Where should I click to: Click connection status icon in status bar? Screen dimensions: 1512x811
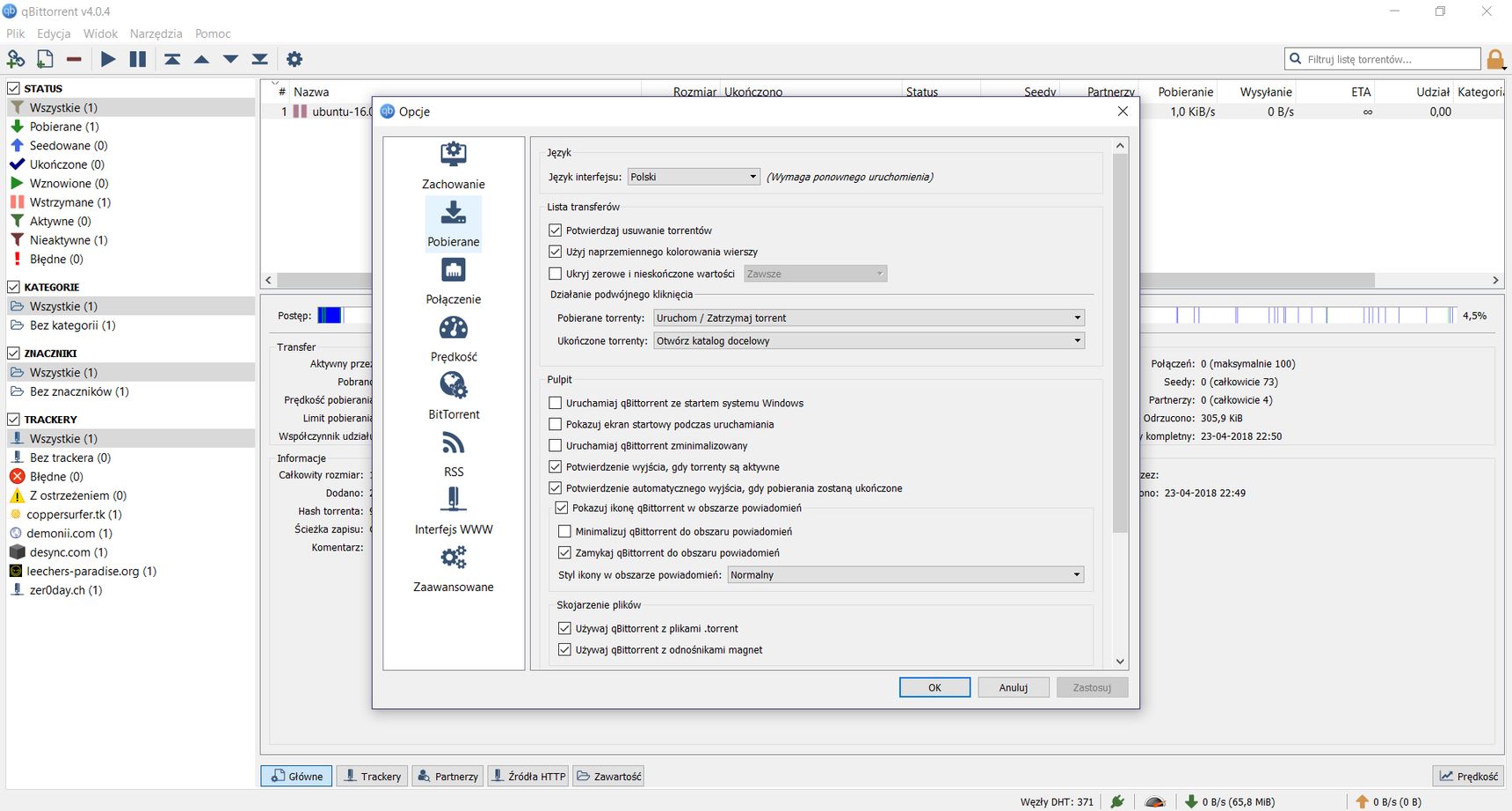pos(1117,801)
